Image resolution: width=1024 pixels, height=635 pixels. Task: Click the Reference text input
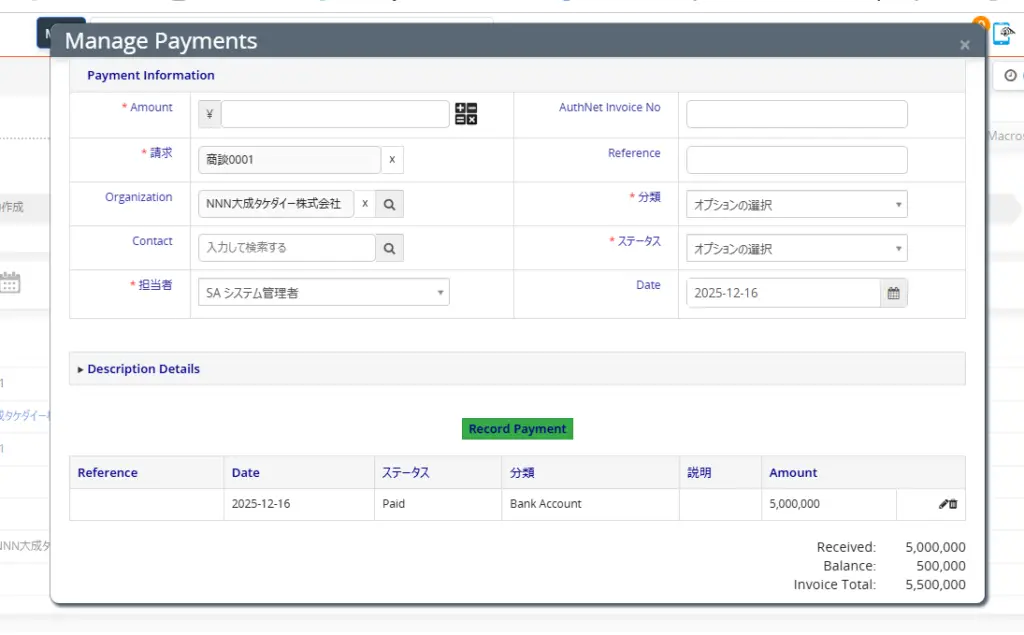pyautogui.click(x=796, y=160)
